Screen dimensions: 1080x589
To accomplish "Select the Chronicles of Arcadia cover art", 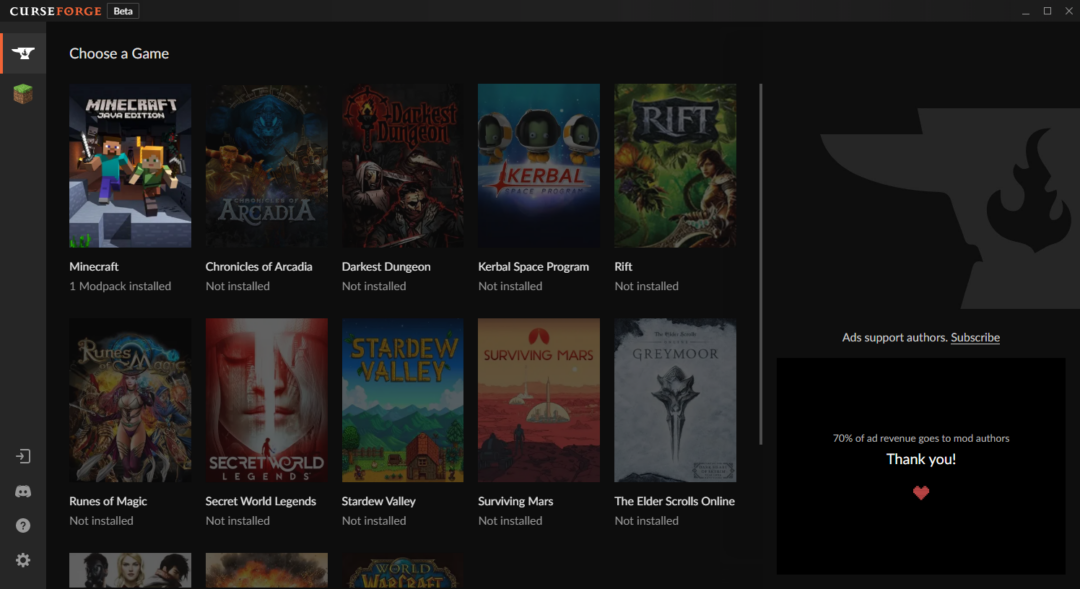I will pyautogui.click(x=267, y=165).
